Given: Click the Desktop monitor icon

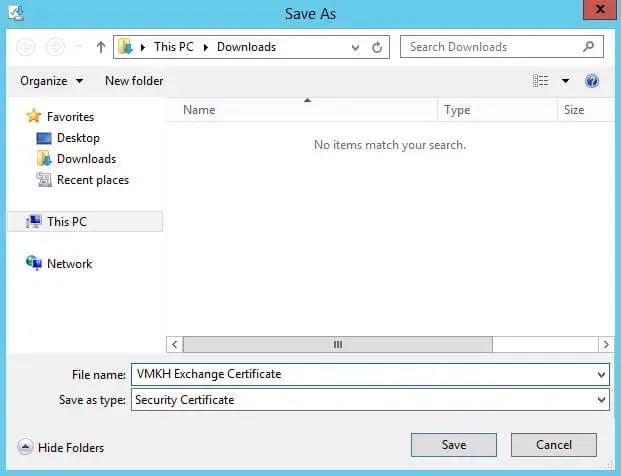Looking at the screenshot, I should (44, 138).
